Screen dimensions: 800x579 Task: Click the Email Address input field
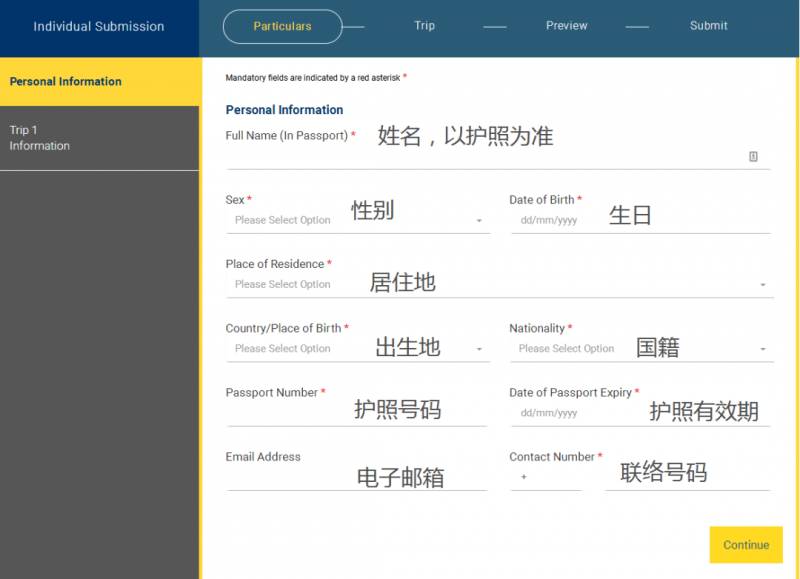355,478
